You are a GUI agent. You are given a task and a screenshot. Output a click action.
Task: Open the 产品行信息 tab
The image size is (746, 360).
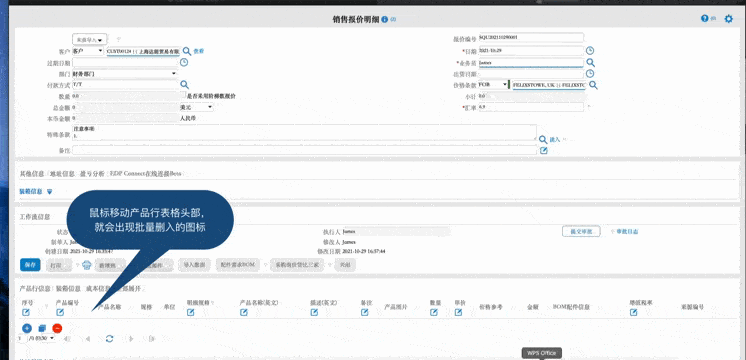[x=36, y=288]
